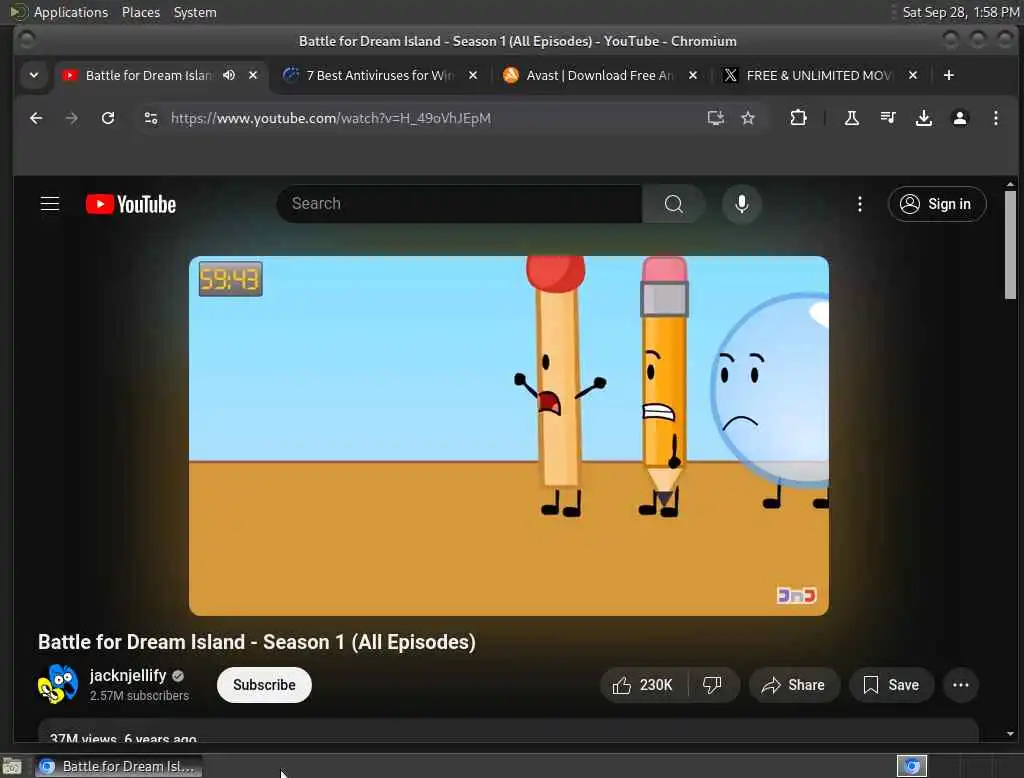Reload the current page
This screenshot has width=1024, height=778.
[x=108, y=118]
